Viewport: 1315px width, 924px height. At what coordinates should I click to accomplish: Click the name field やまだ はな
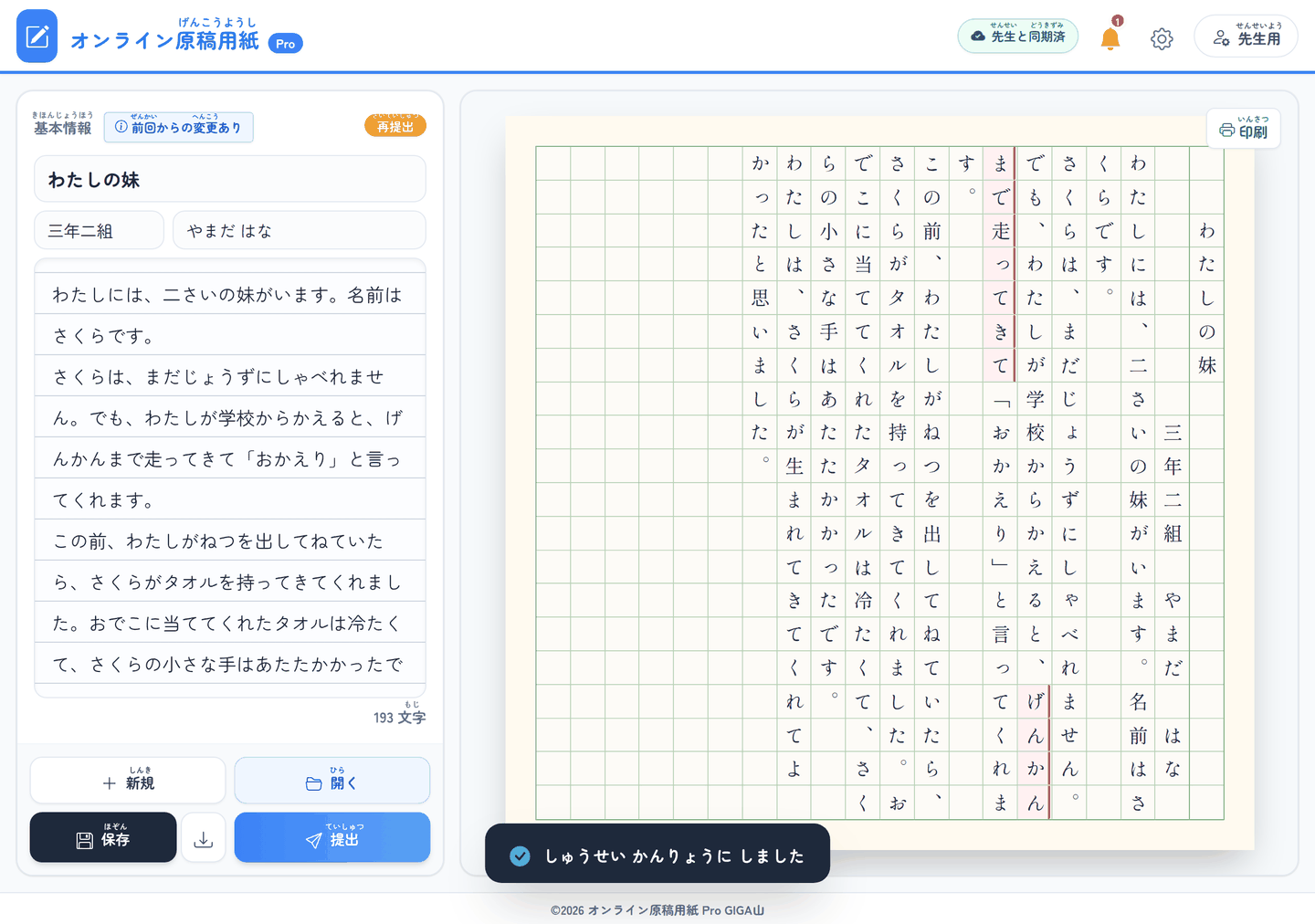pos(300,230)
